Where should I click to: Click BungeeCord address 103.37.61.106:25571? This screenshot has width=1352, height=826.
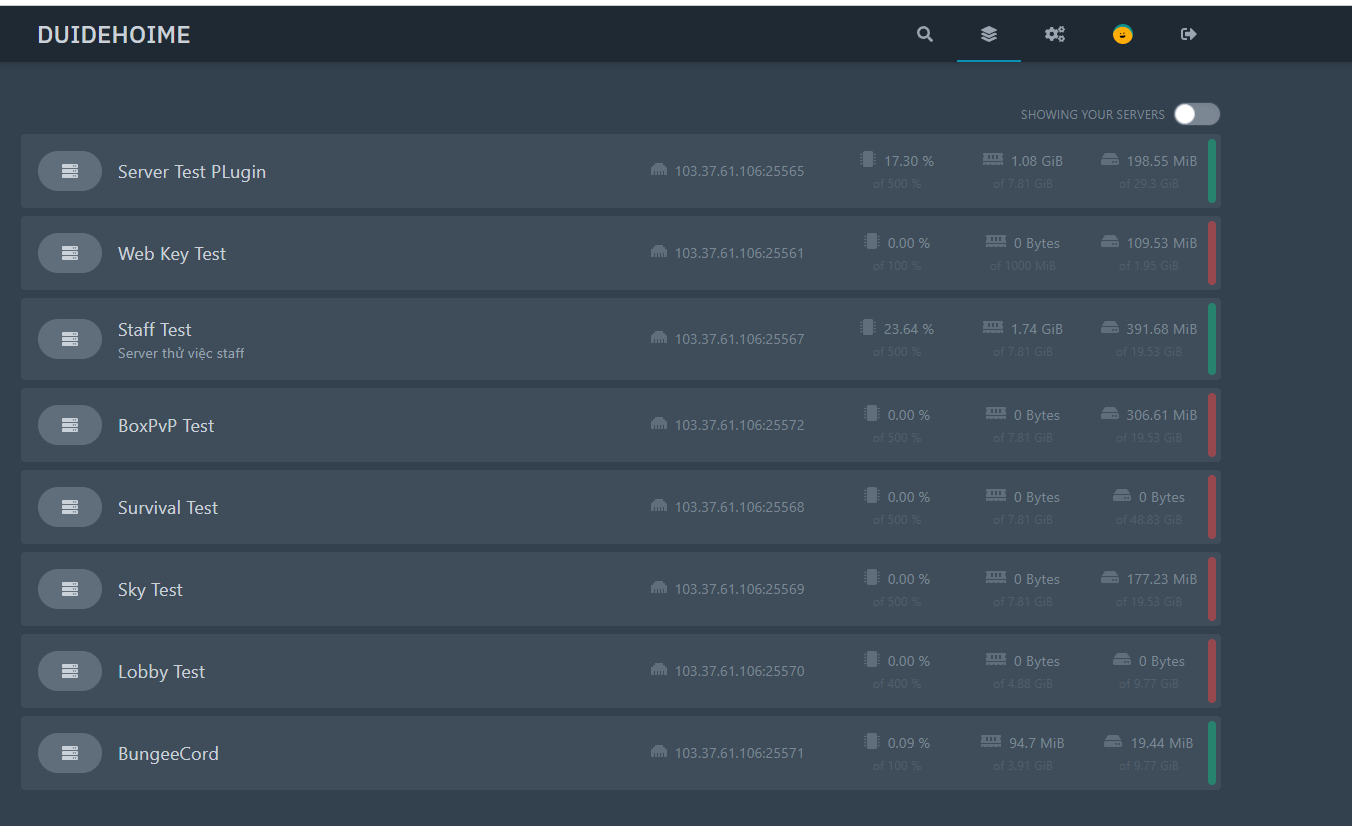pos(739,753)
